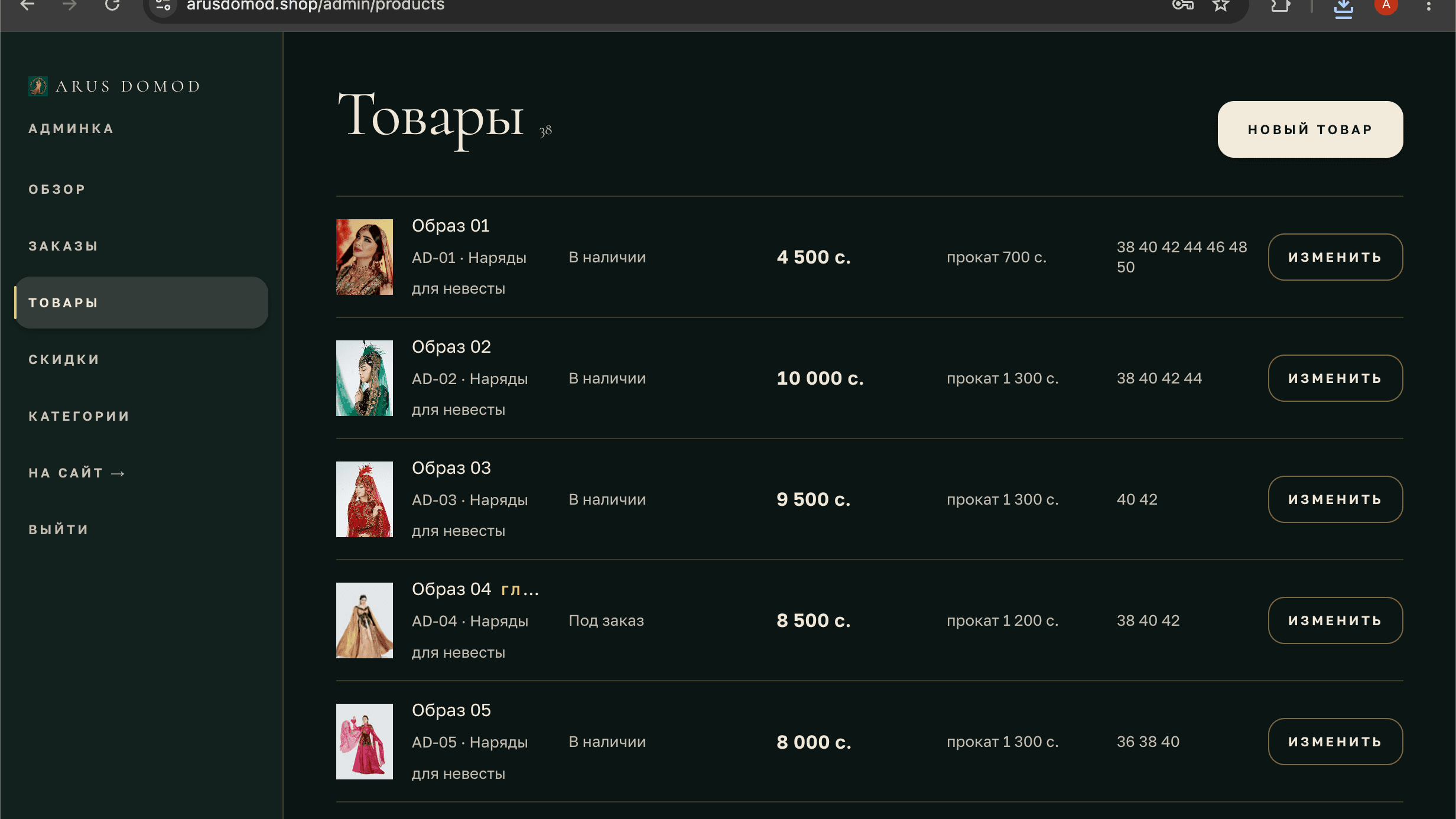Open Категории in sidebar
This screenshot has width=1456, height=819.
[79, 416]
